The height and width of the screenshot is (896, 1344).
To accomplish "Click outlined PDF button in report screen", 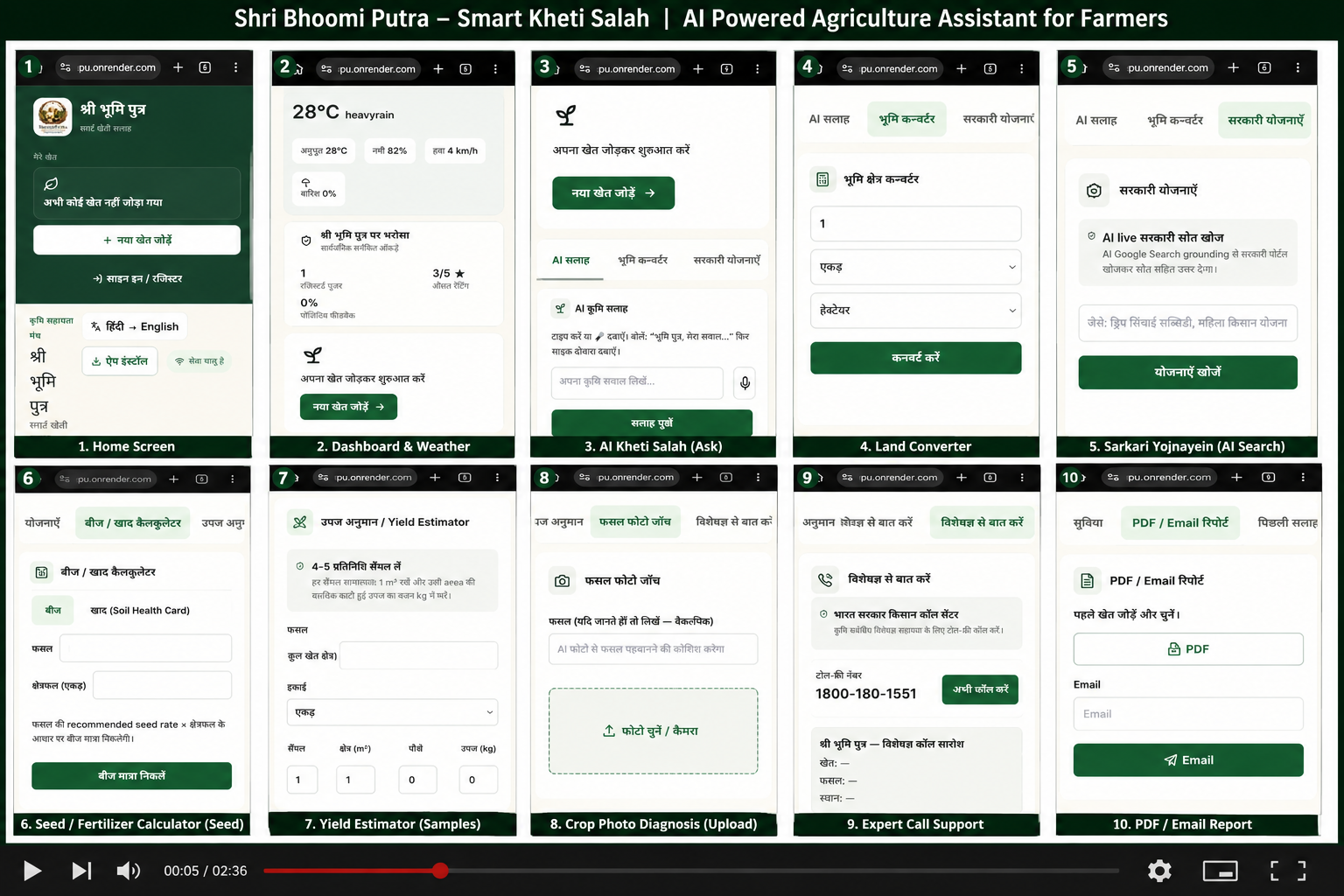I will [x=1188, y=649].
